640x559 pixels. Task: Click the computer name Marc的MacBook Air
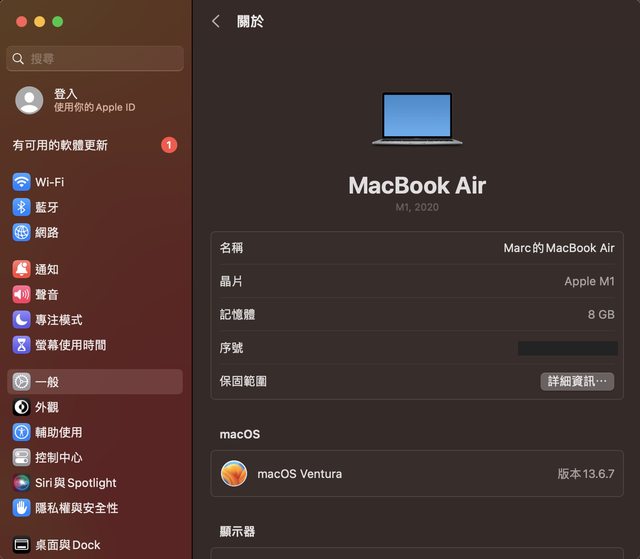(x=559, y=248)
